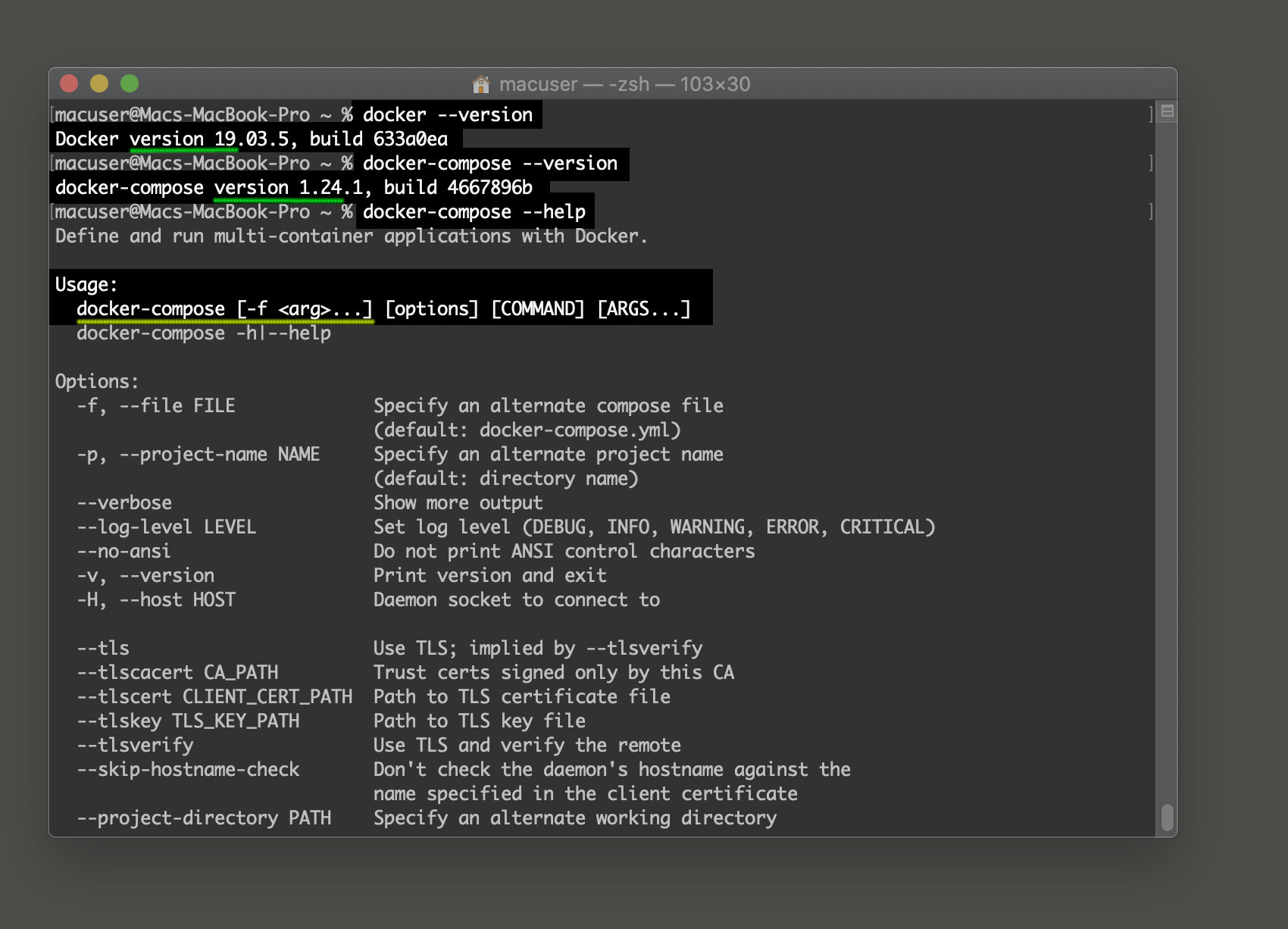
Task: Click the '--no-ansi' option
Action: (123, 552)
